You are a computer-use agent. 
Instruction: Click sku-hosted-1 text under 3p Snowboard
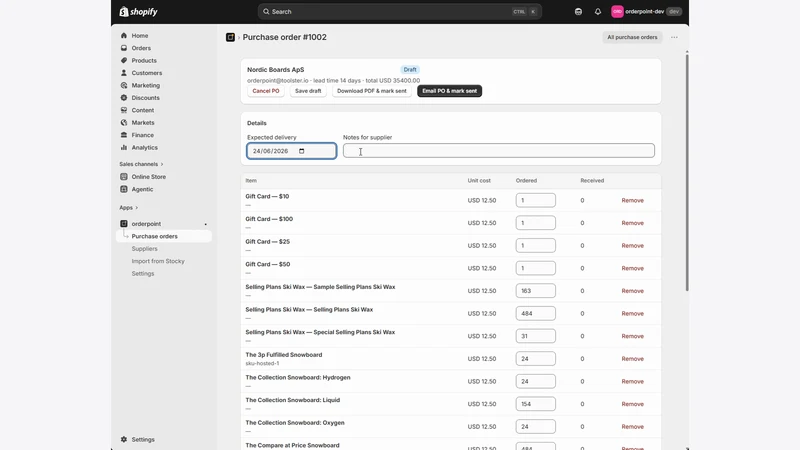(x=262, y=363)
